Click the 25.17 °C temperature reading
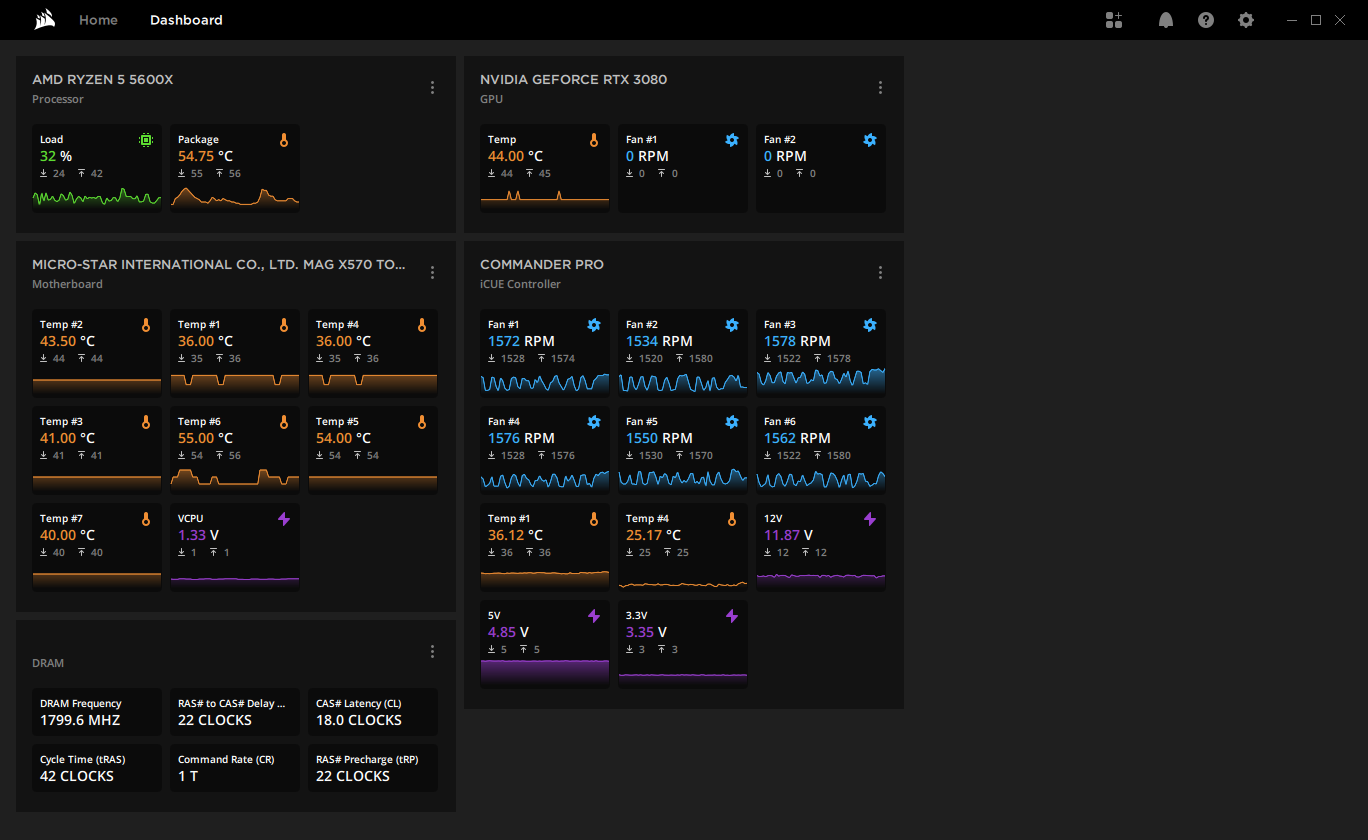 (654, 535)
